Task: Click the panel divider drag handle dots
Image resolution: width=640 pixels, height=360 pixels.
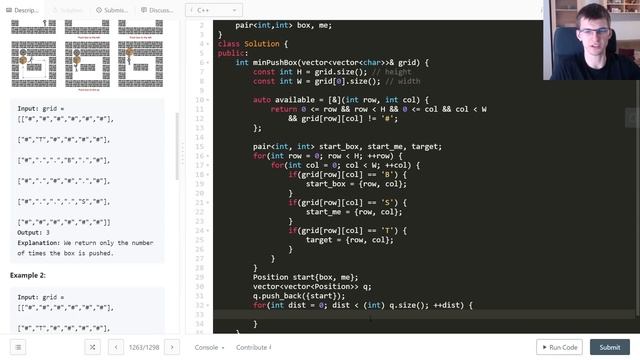Action: 182,154
